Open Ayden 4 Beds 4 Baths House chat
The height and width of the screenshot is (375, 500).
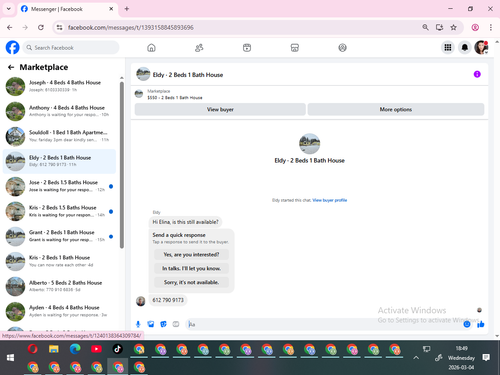[59, 311]
